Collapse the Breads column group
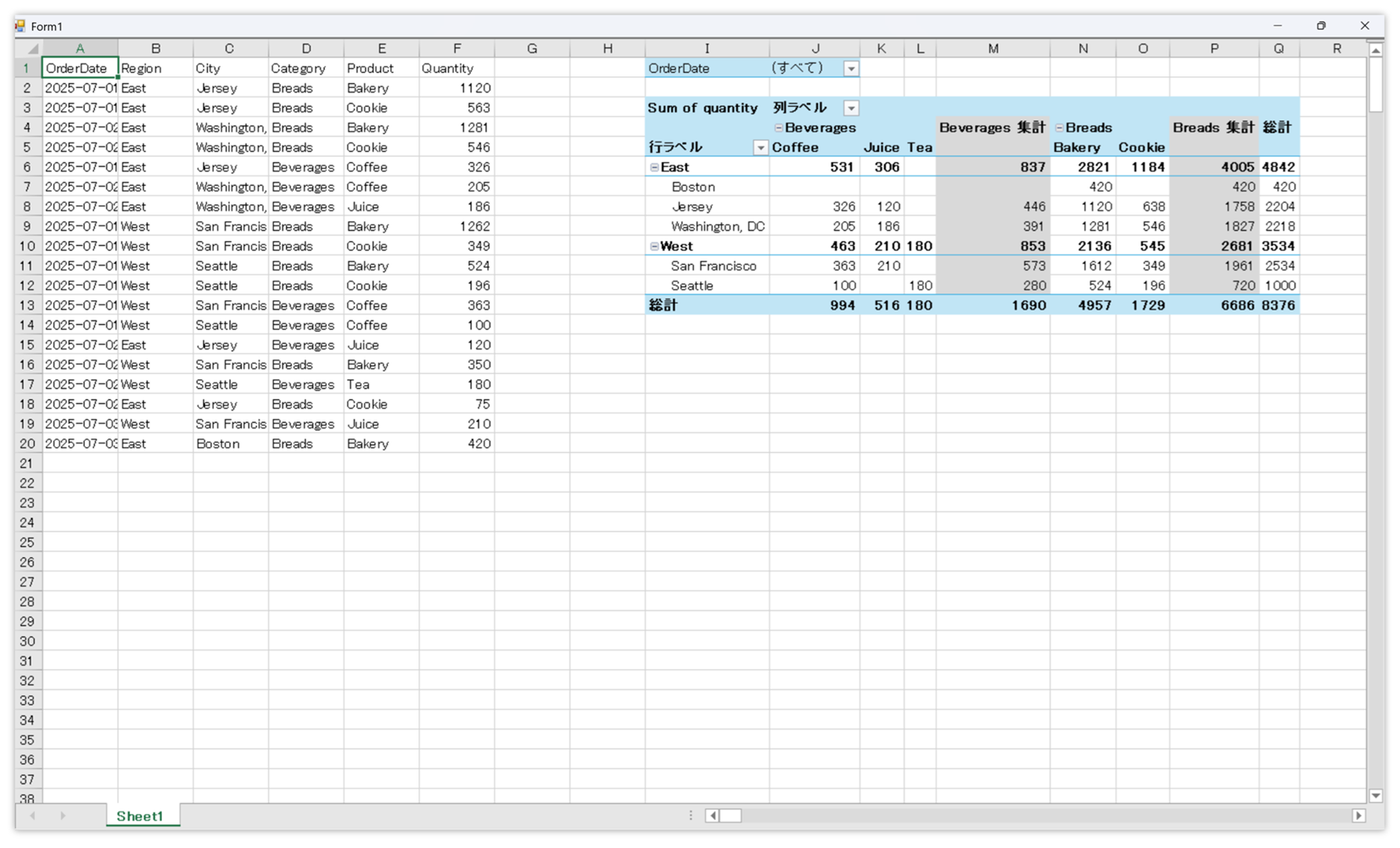Image resolution: width=1400 pixels, height=848 pixels. click(x=1059, y=128)
